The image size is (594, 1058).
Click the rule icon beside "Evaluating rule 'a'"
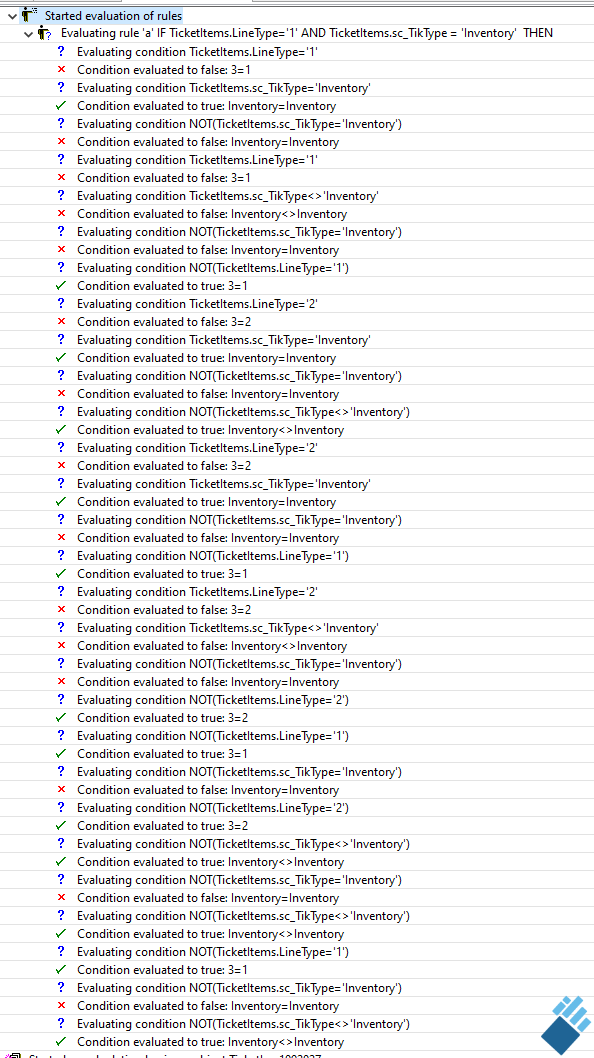click(45, 32)
